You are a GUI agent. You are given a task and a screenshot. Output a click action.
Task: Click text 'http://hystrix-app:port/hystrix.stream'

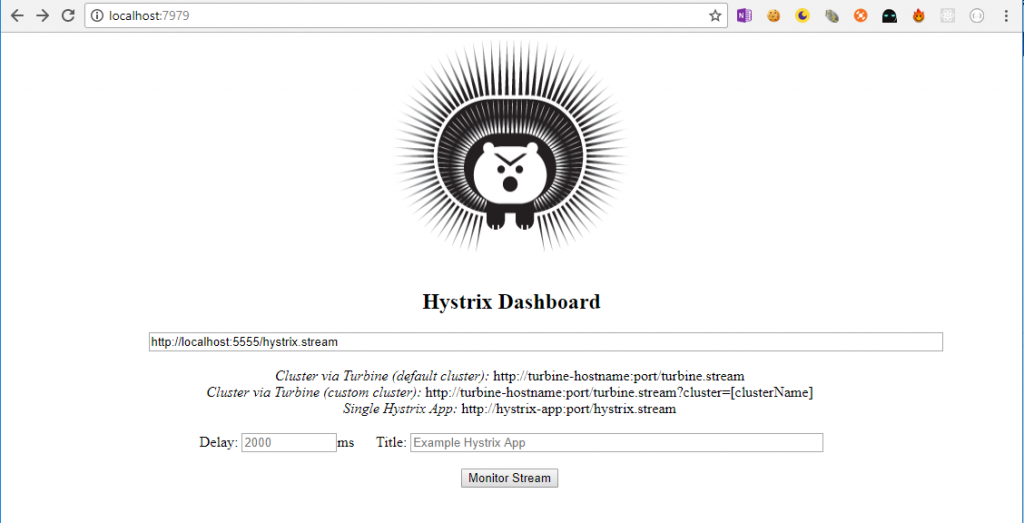tap(568, 409)
